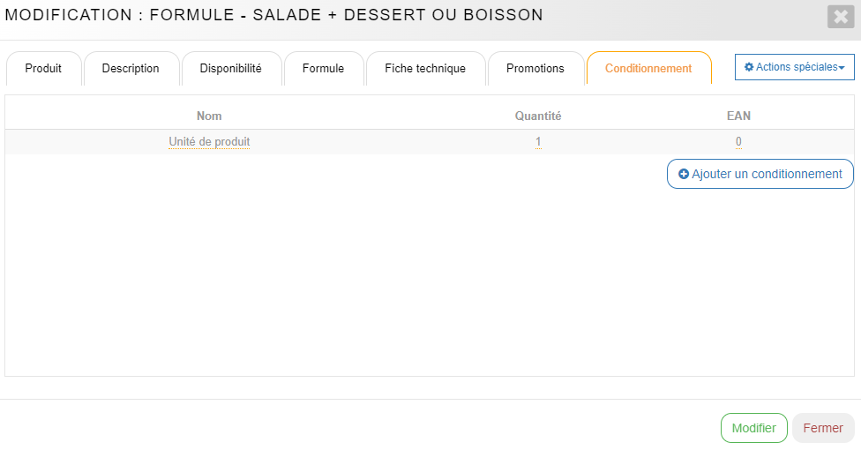Open the Fiche technique tab
Screen dimensions: 862x450
click(425, 68)
